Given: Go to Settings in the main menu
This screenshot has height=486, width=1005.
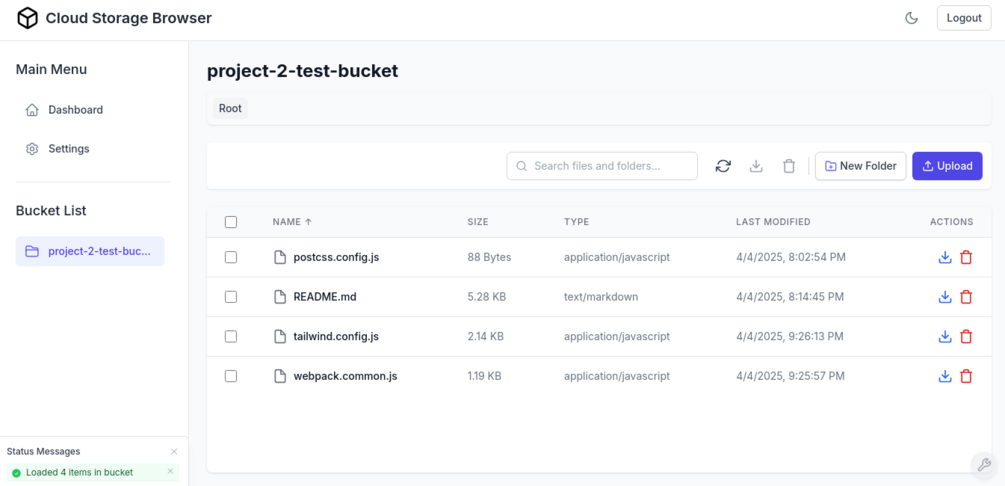Looking at the screenshot, I should point(68,149).
